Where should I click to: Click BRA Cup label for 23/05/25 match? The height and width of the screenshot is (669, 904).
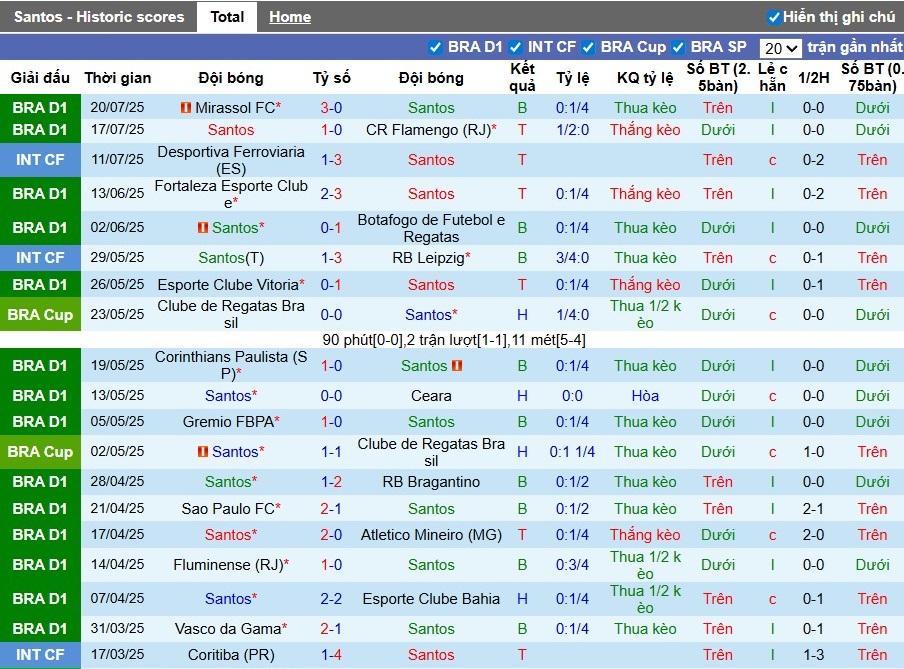40,315
